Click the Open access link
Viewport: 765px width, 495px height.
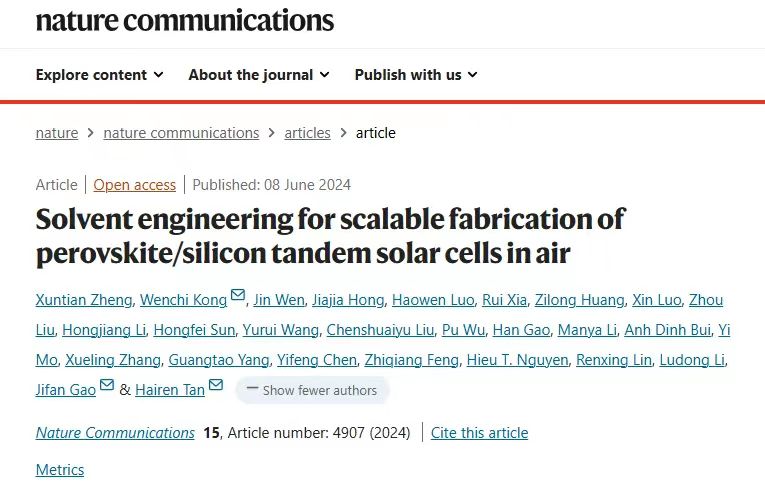tap(134, 185)
